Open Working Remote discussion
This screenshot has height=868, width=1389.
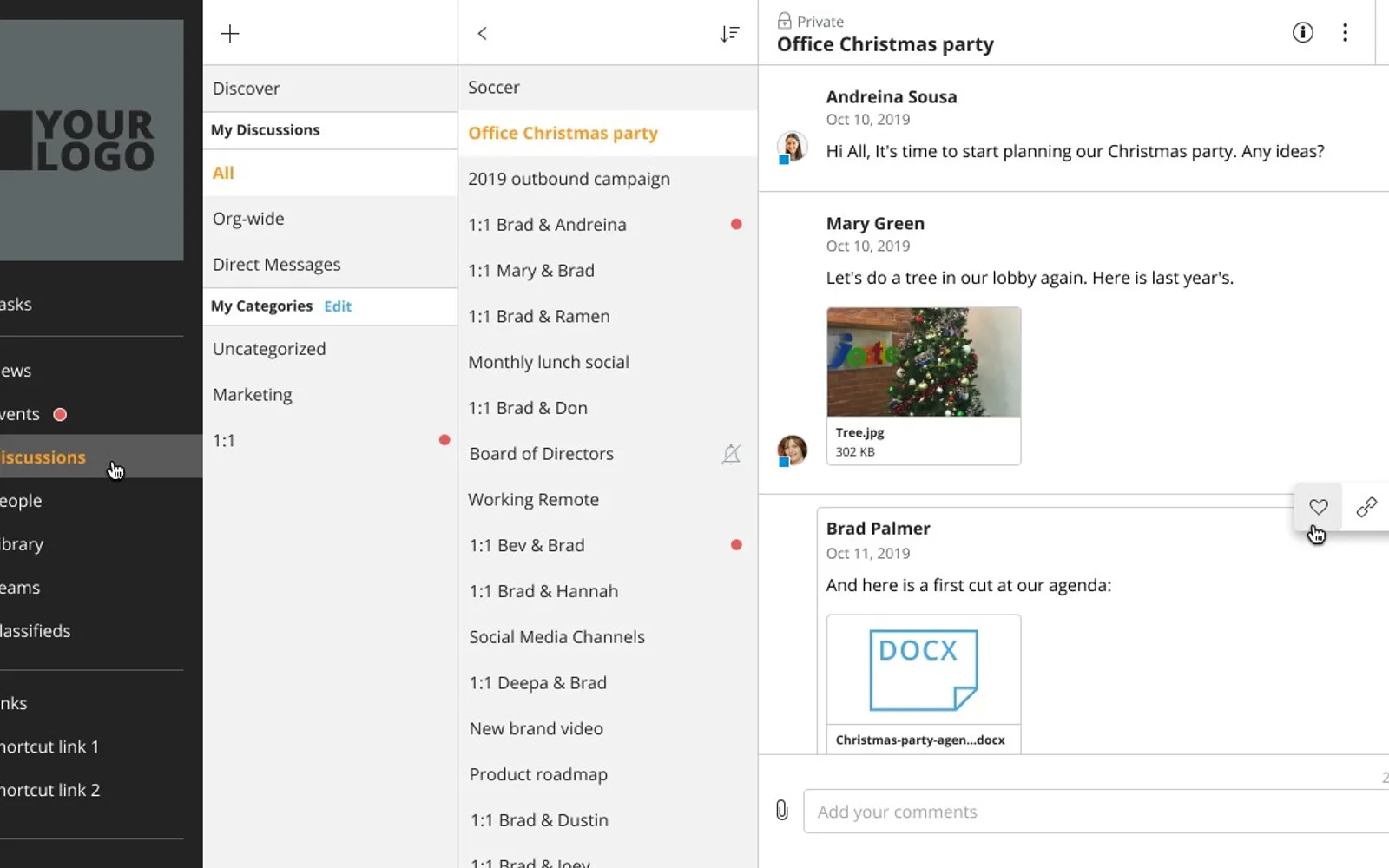click(x=608, y=500)
